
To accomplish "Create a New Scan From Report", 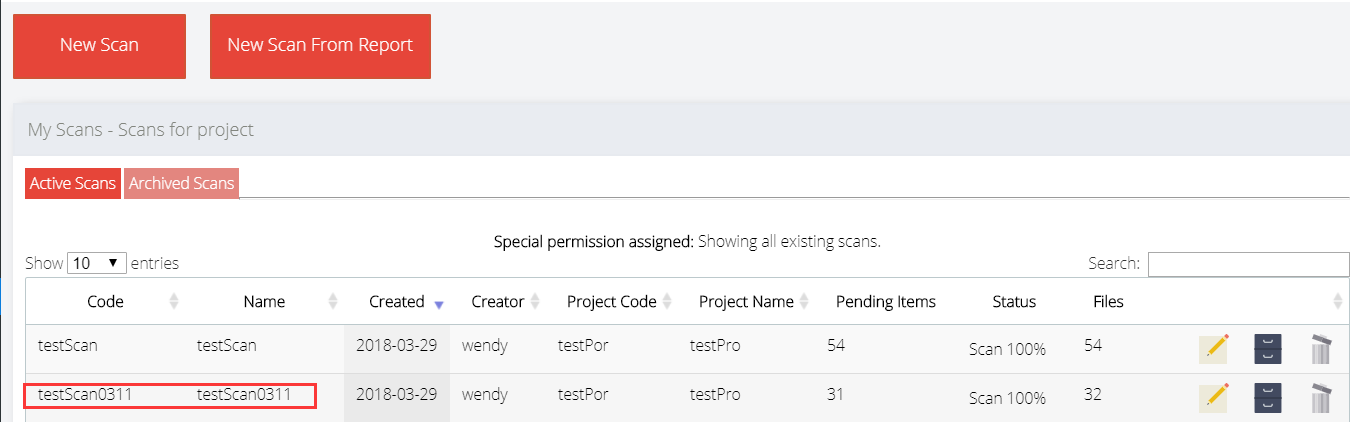I will pos(320,46).
